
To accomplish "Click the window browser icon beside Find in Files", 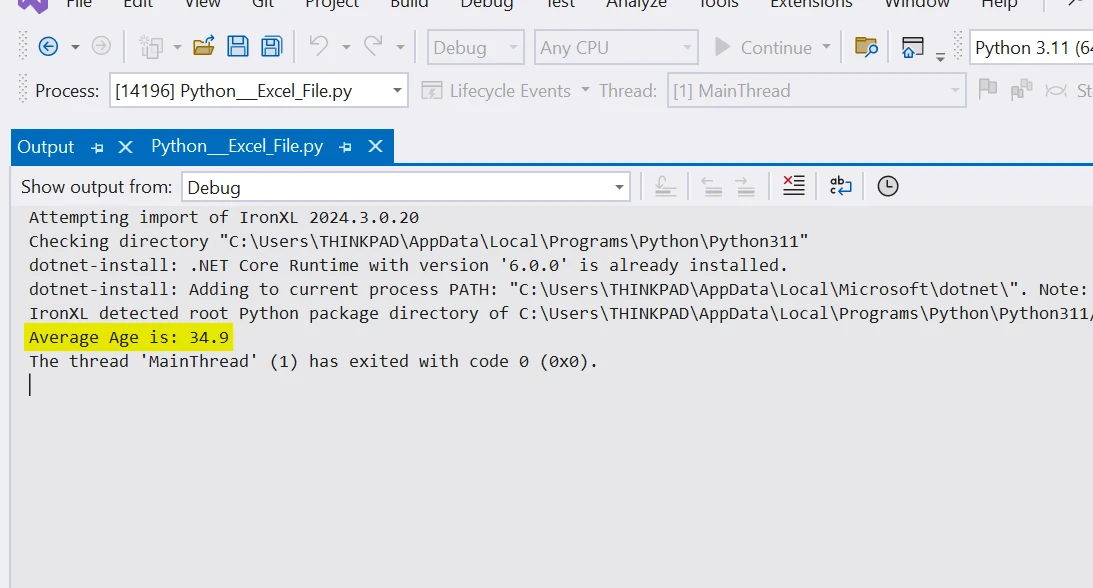I will pos(912,47).
